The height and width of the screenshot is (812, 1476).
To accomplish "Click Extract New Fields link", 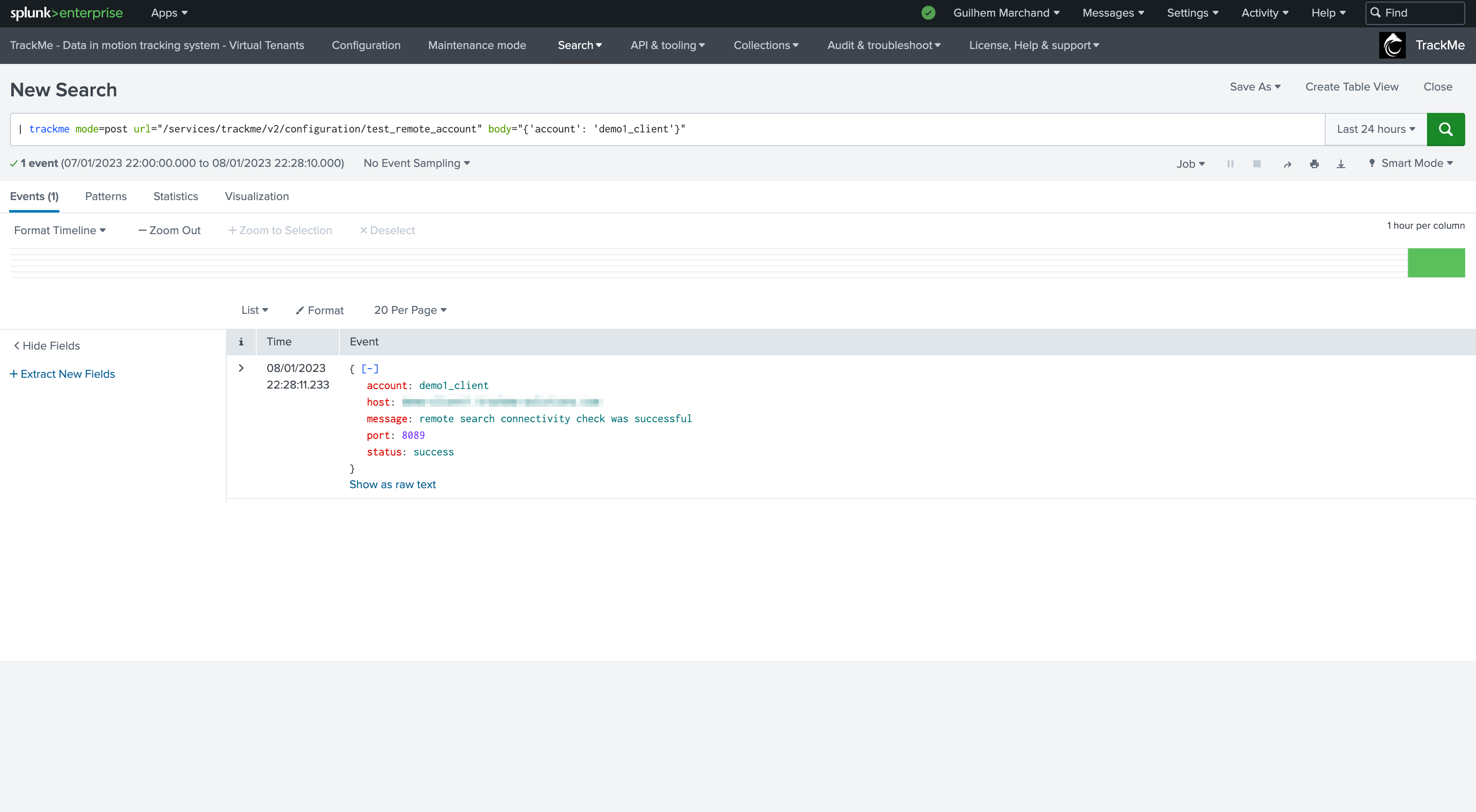I will (62, 374).
